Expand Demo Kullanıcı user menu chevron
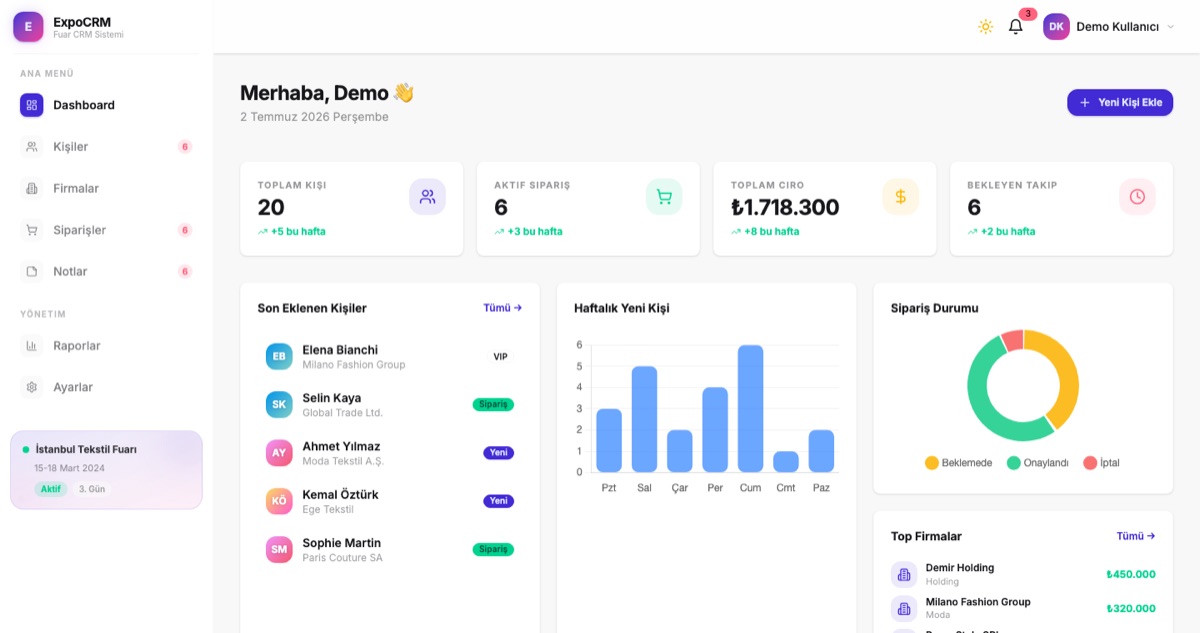 [1171, 27]
